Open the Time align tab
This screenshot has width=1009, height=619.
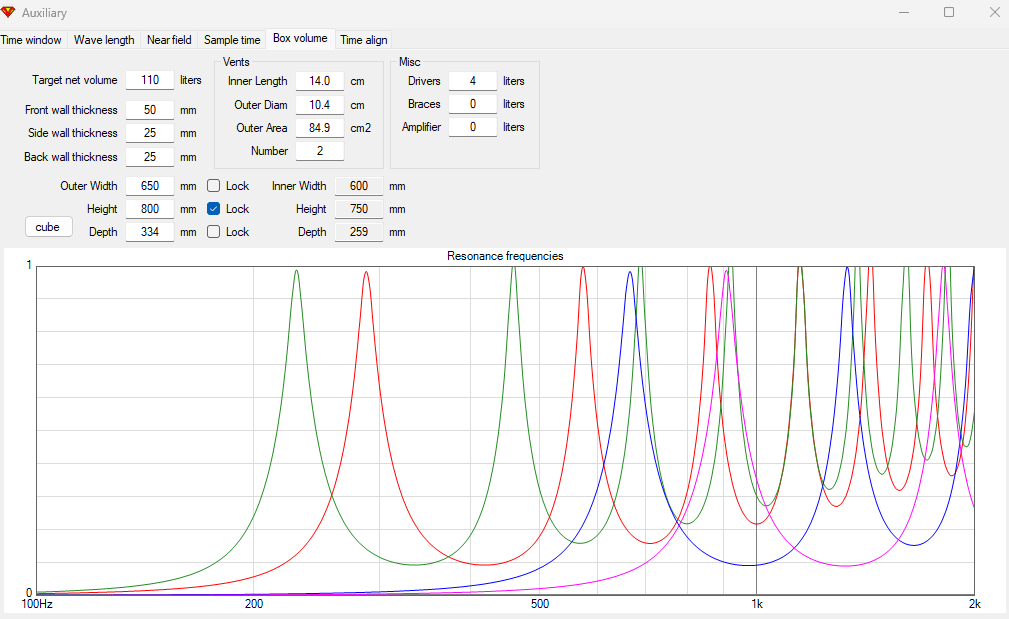point(364,40)
